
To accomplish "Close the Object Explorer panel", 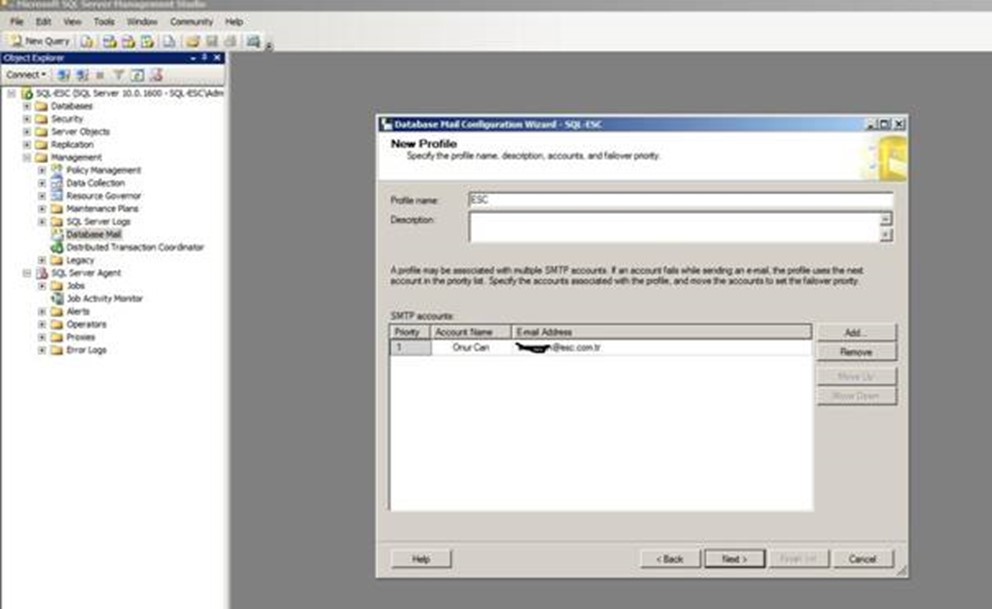I will coord(217,58).
